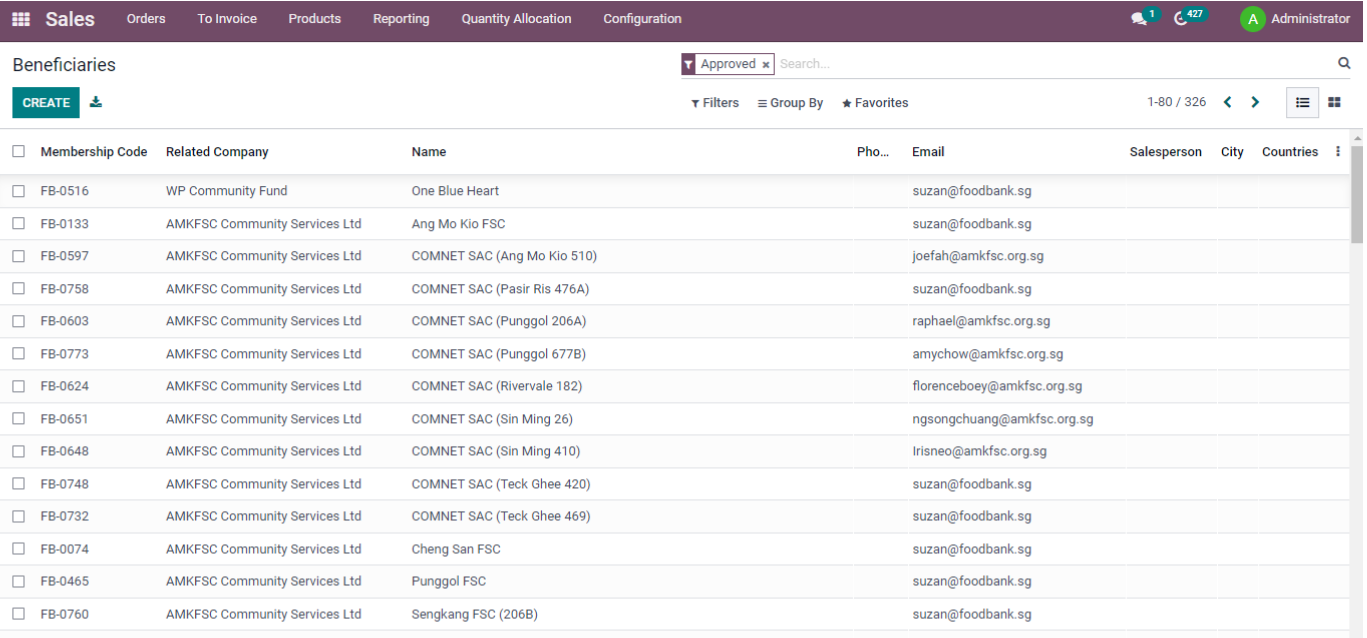Check the FB-0624 row checkbox
Screen dimensions: 1367x638
[19, 386]
